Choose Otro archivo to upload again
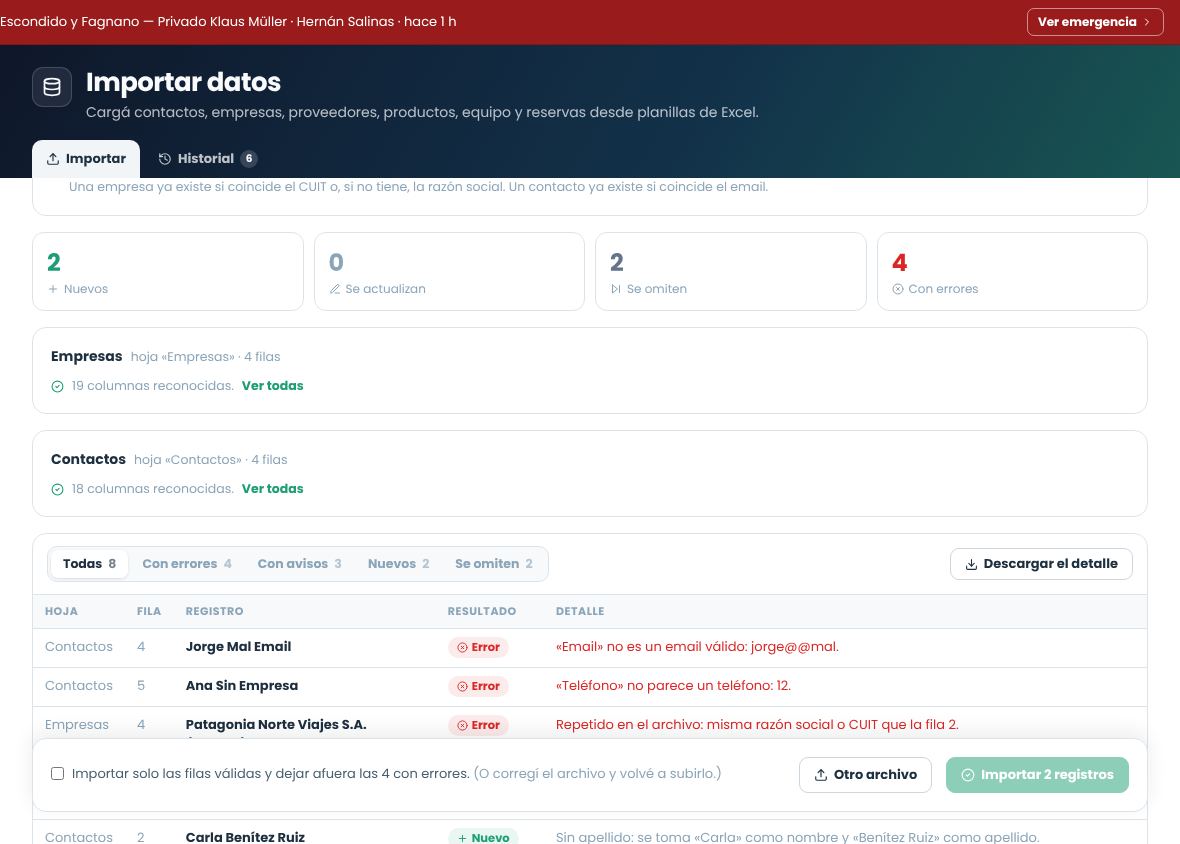 (865, 775)
